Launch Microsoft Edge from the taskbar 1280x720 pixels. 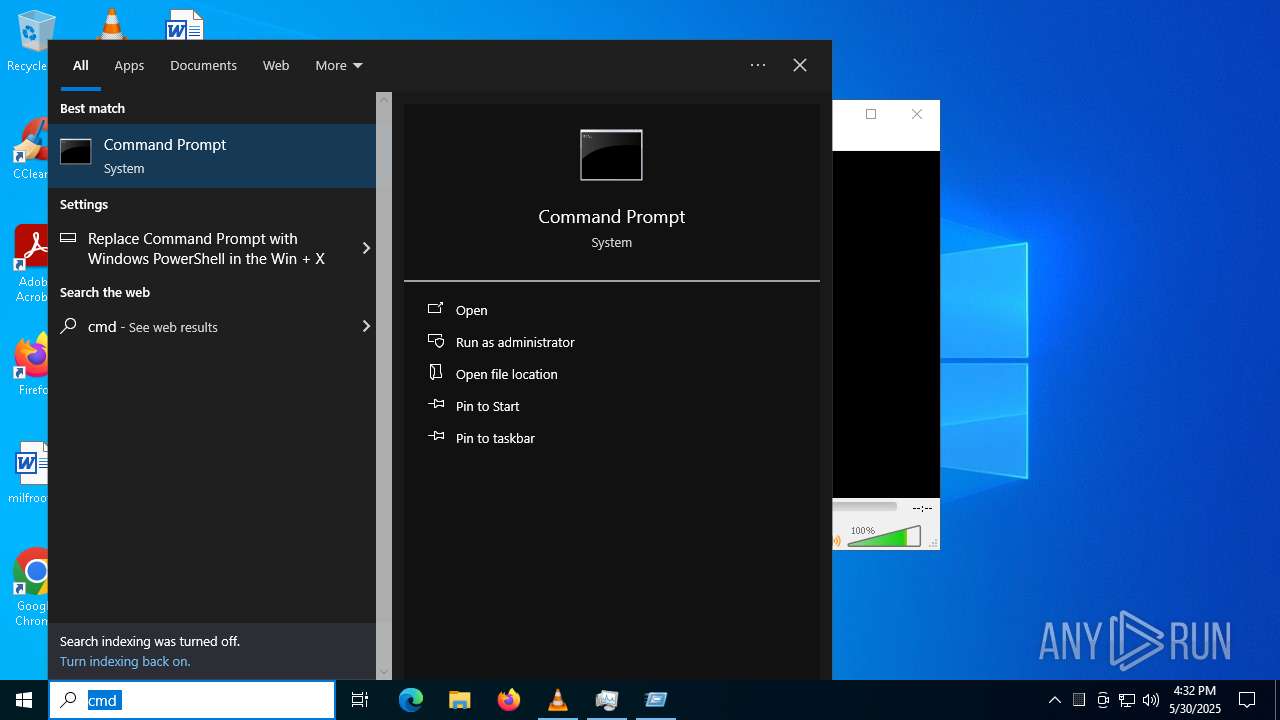(x=411, y=700)
